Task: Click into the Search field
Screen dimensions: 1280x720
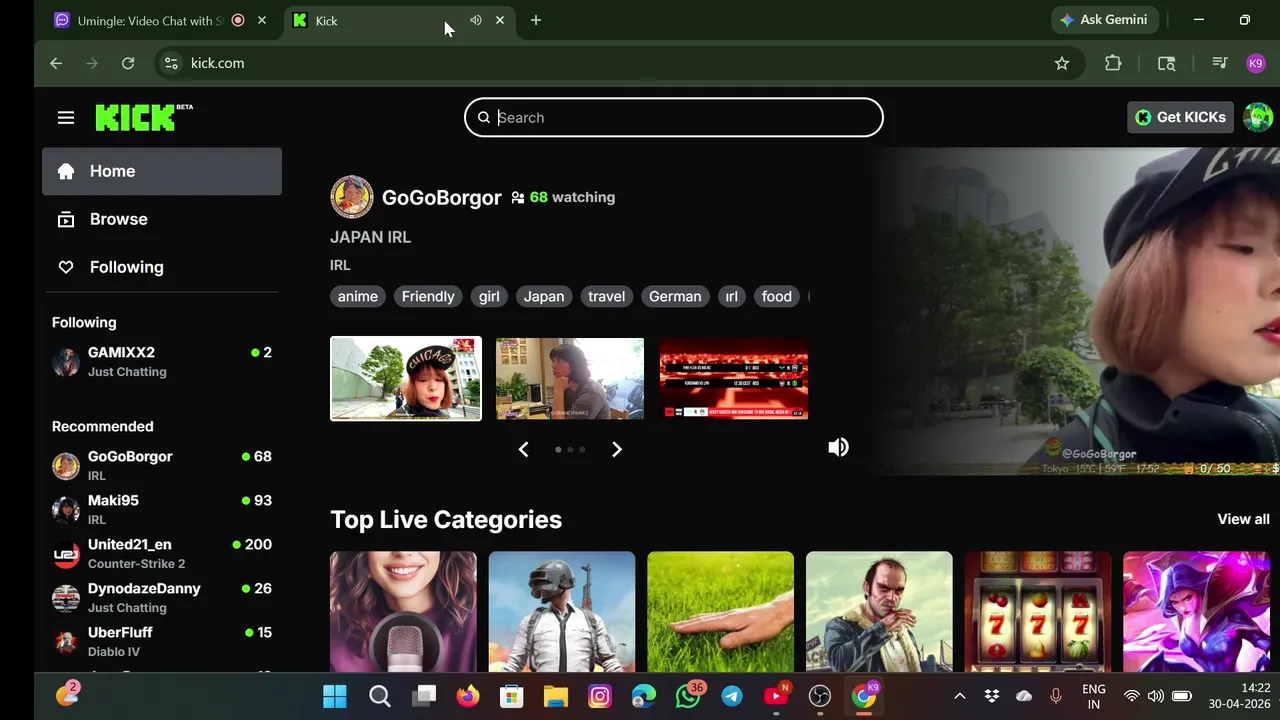Action: click(674, 117)
